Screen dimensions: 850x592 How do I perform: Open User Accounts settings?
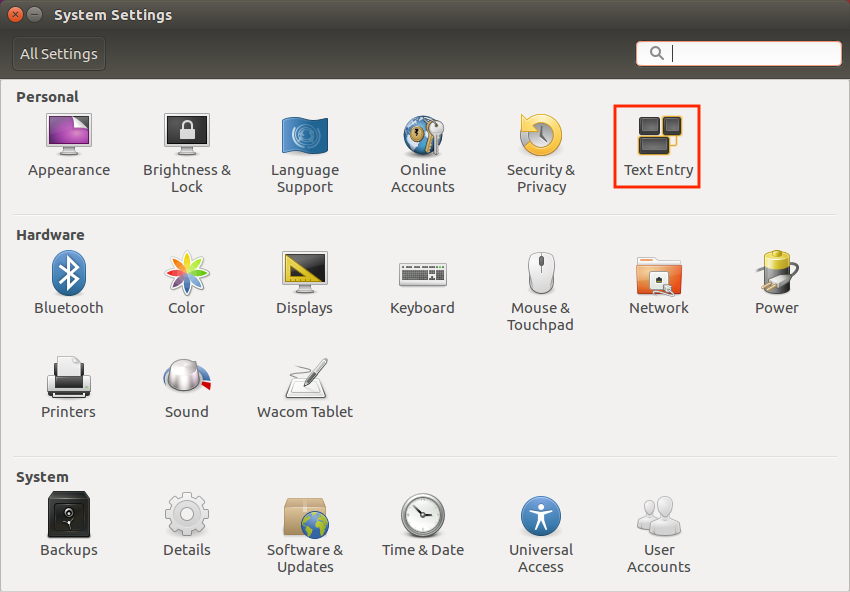(x=659, y=533)
